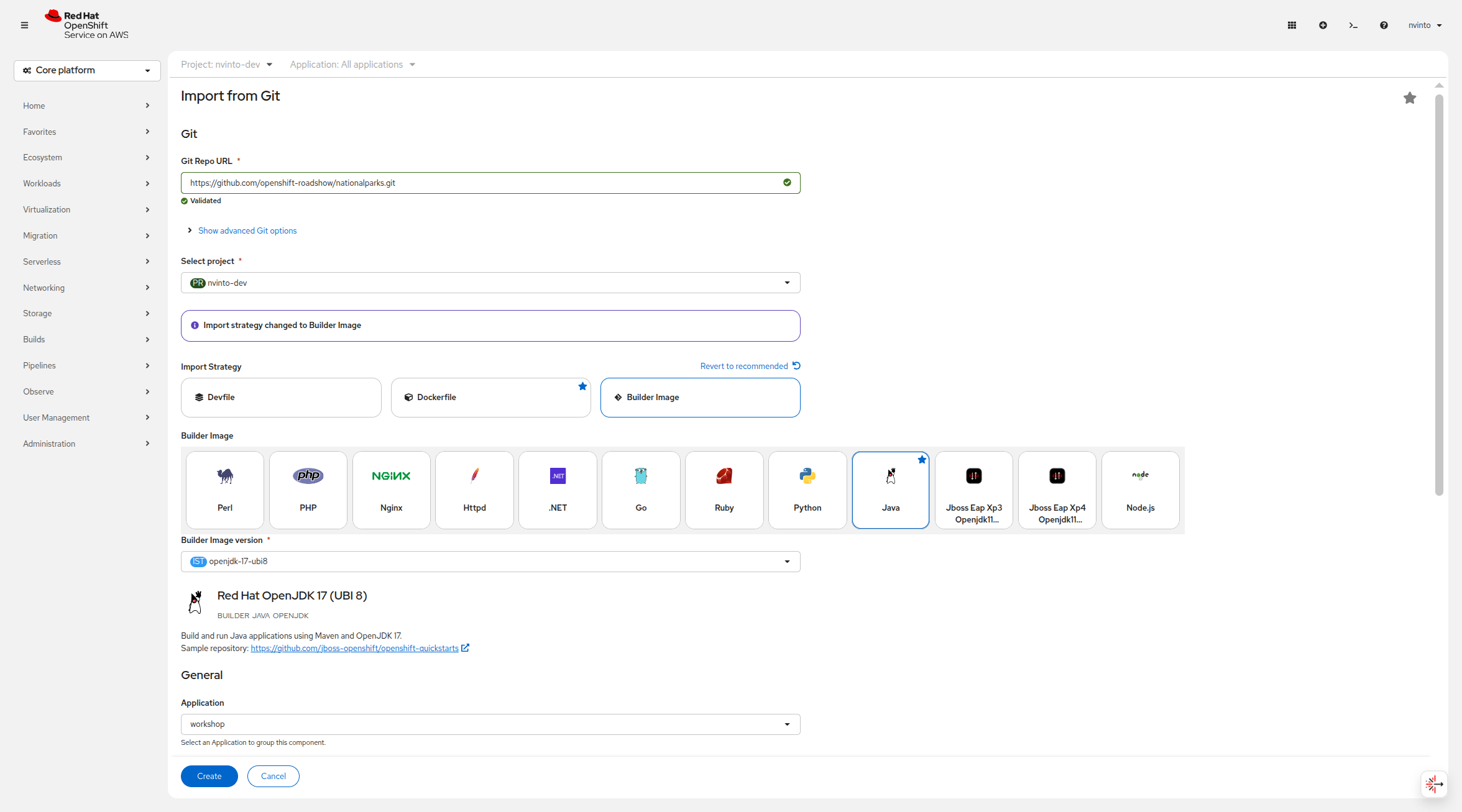The height and width of the screenshot is (812, 1462).
Task: Click the Create button
Action: pos(209,776)
